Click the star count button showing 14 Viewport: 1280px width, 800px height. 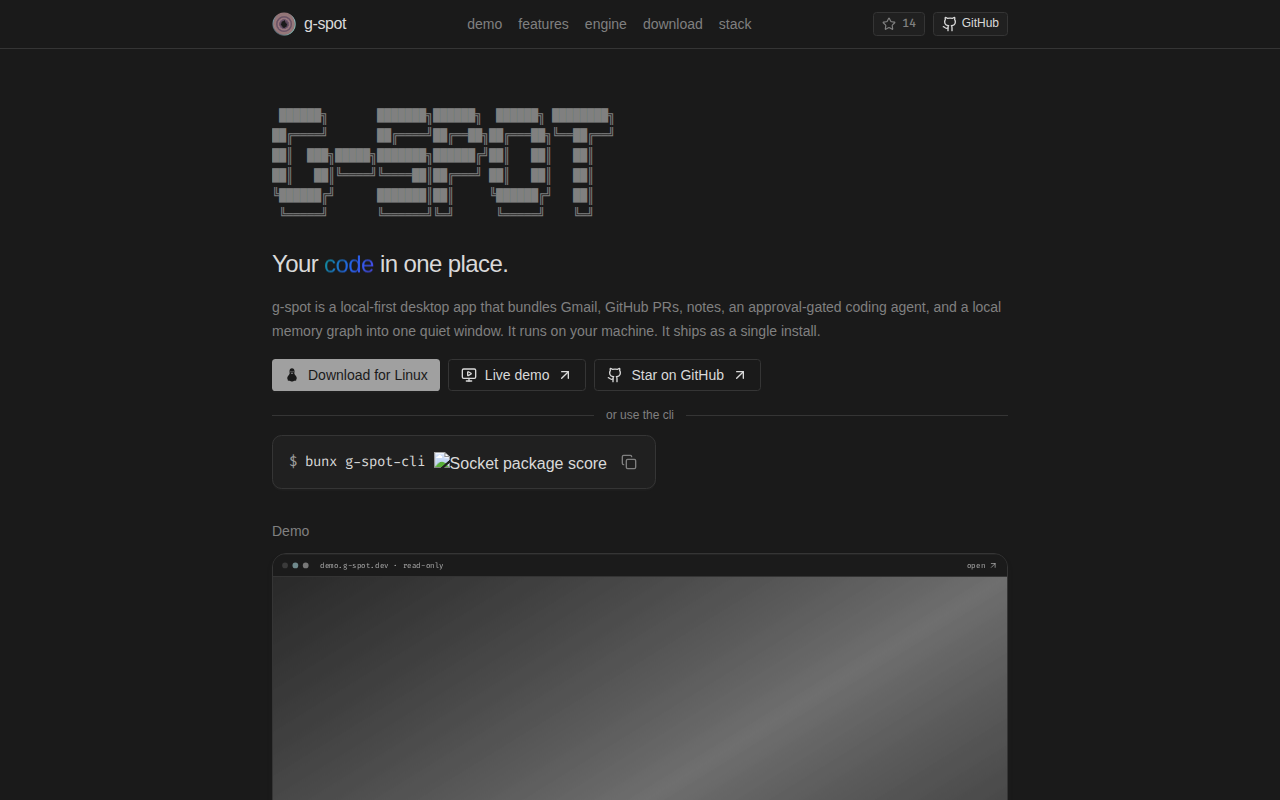(x=899, y=24)
